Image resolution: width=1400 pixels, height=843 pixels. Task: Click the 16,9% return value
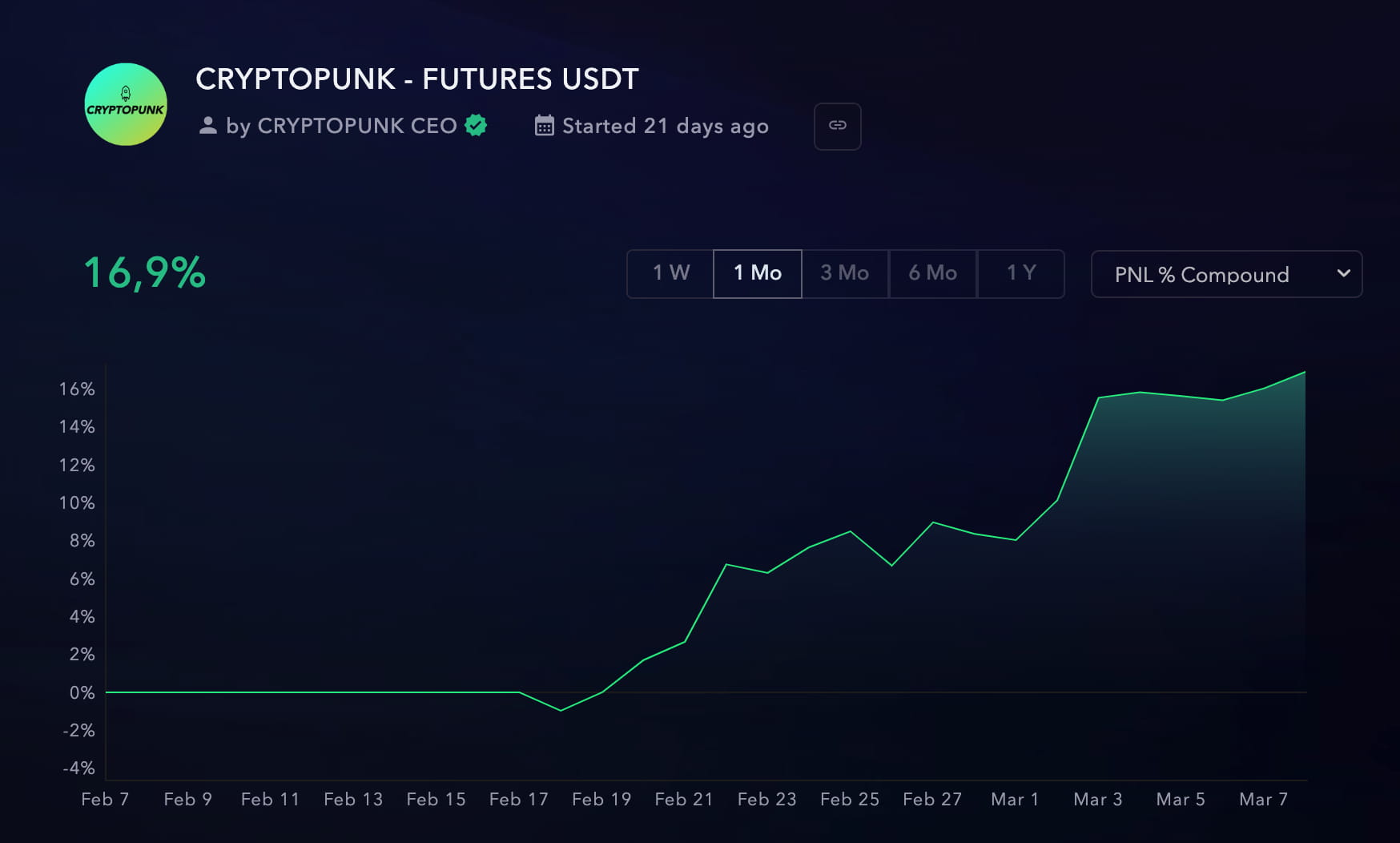[145, 273]
